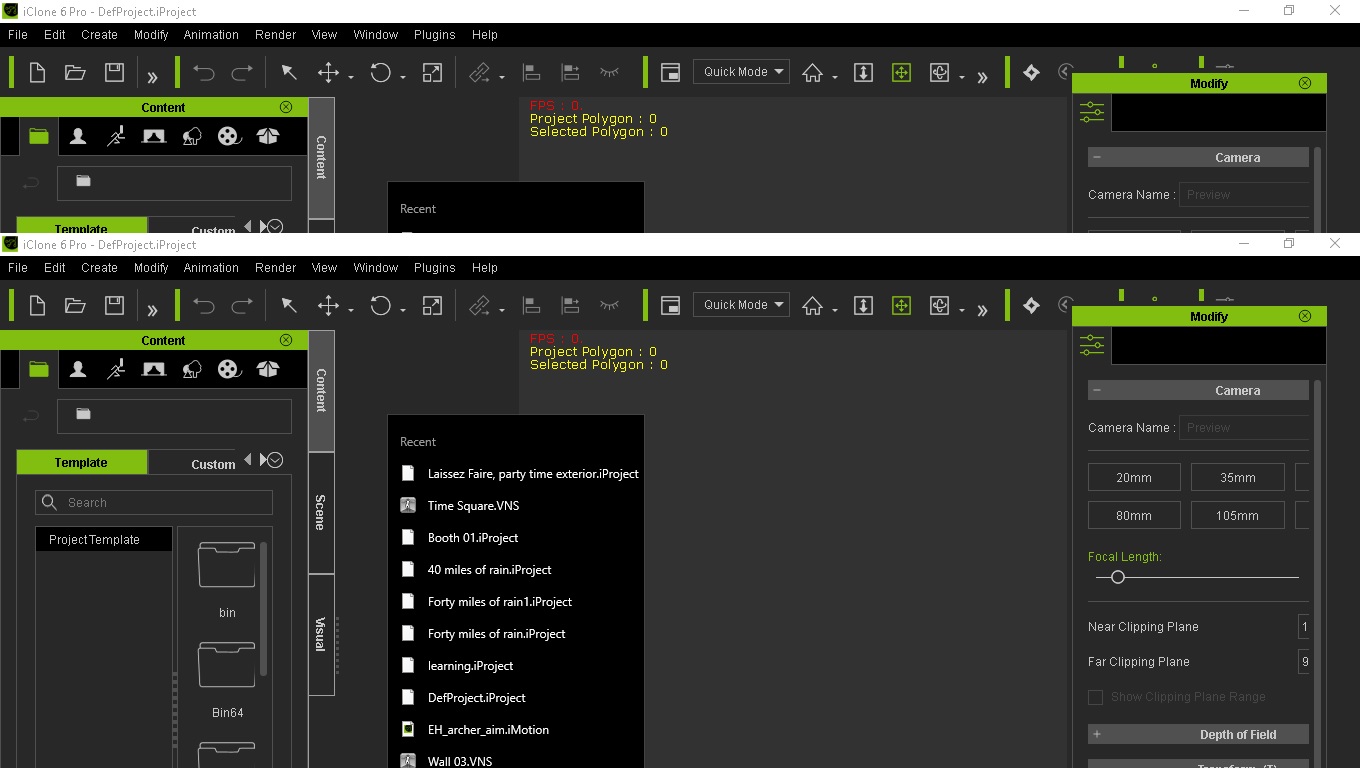Toggle green camera pan icon in upper toolbar

(901, 72)
